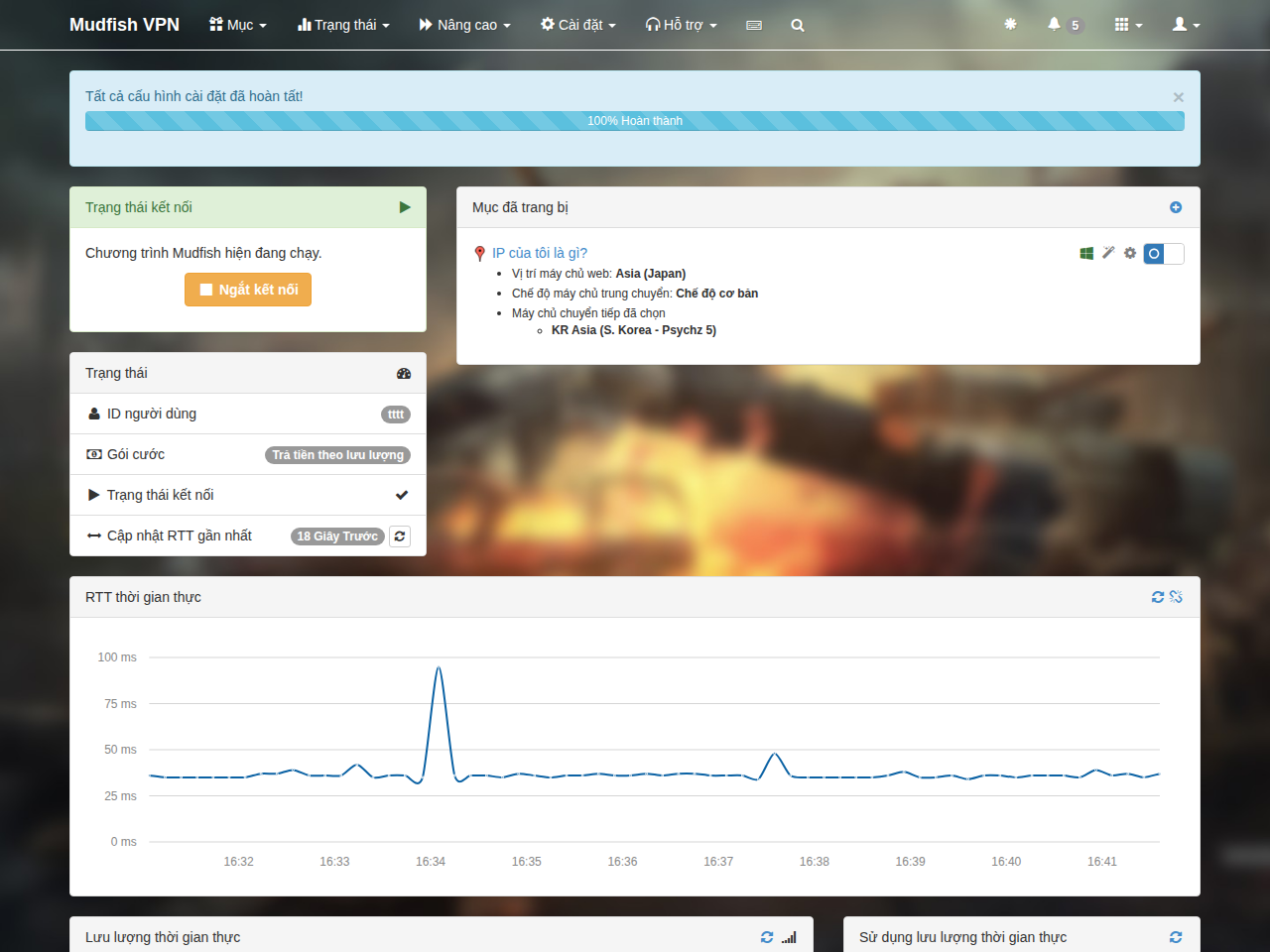
Task: Click the magic wand icon on the item
Action: pos(1108,253)
